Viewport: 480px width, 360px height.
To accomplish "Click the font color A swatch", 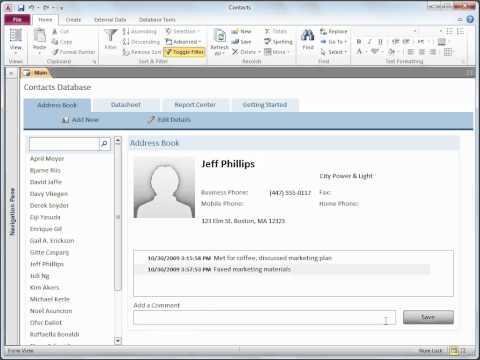I will tap(359, 52).
